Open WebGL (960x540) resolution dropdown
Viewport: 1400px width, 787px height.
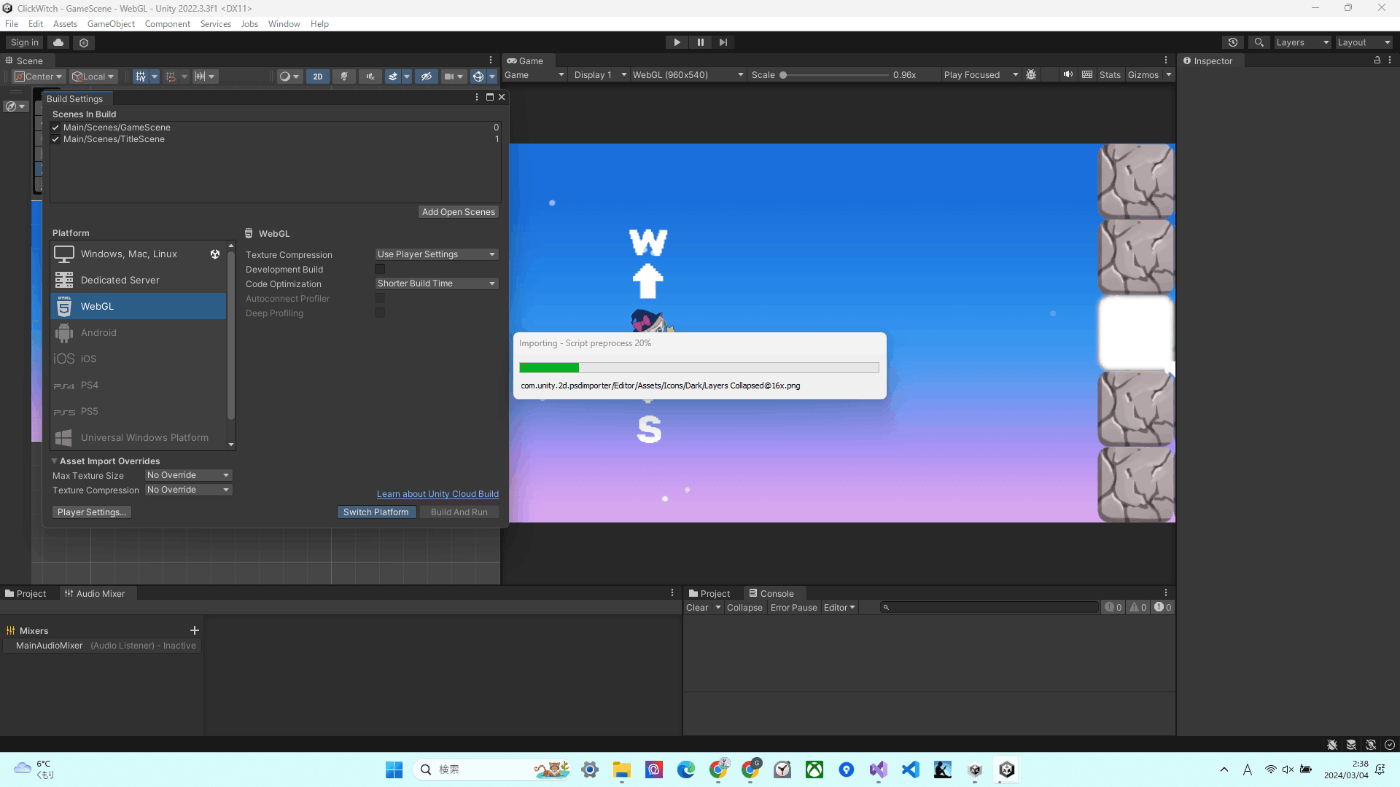tap(688, 75)
